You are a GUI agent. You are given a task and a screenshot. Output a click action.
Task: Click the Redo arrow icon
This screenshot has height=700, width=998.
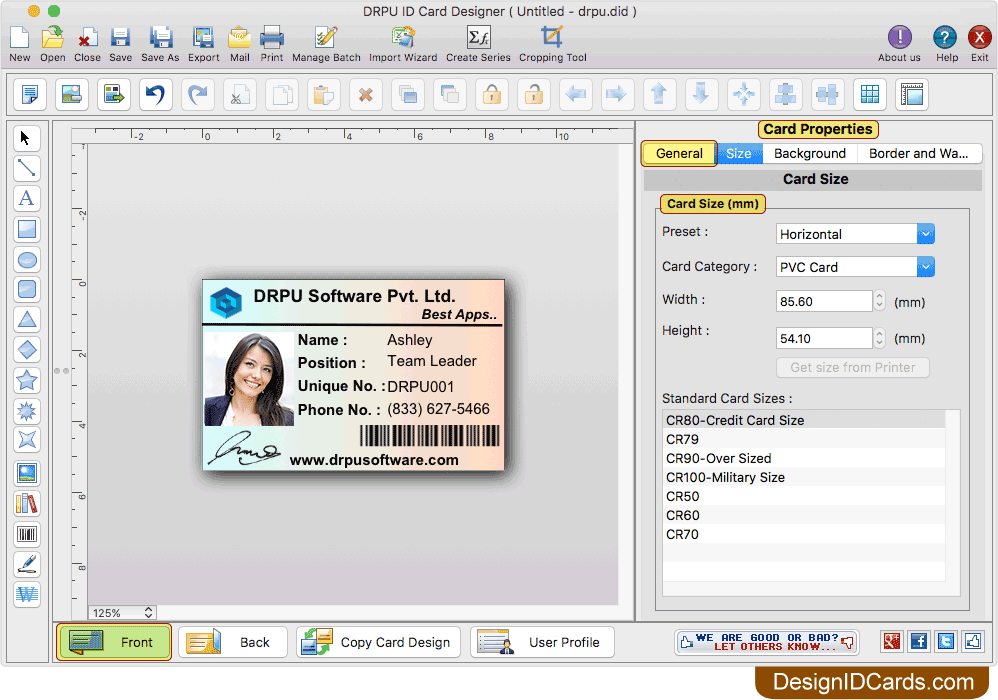pos(198,95)
